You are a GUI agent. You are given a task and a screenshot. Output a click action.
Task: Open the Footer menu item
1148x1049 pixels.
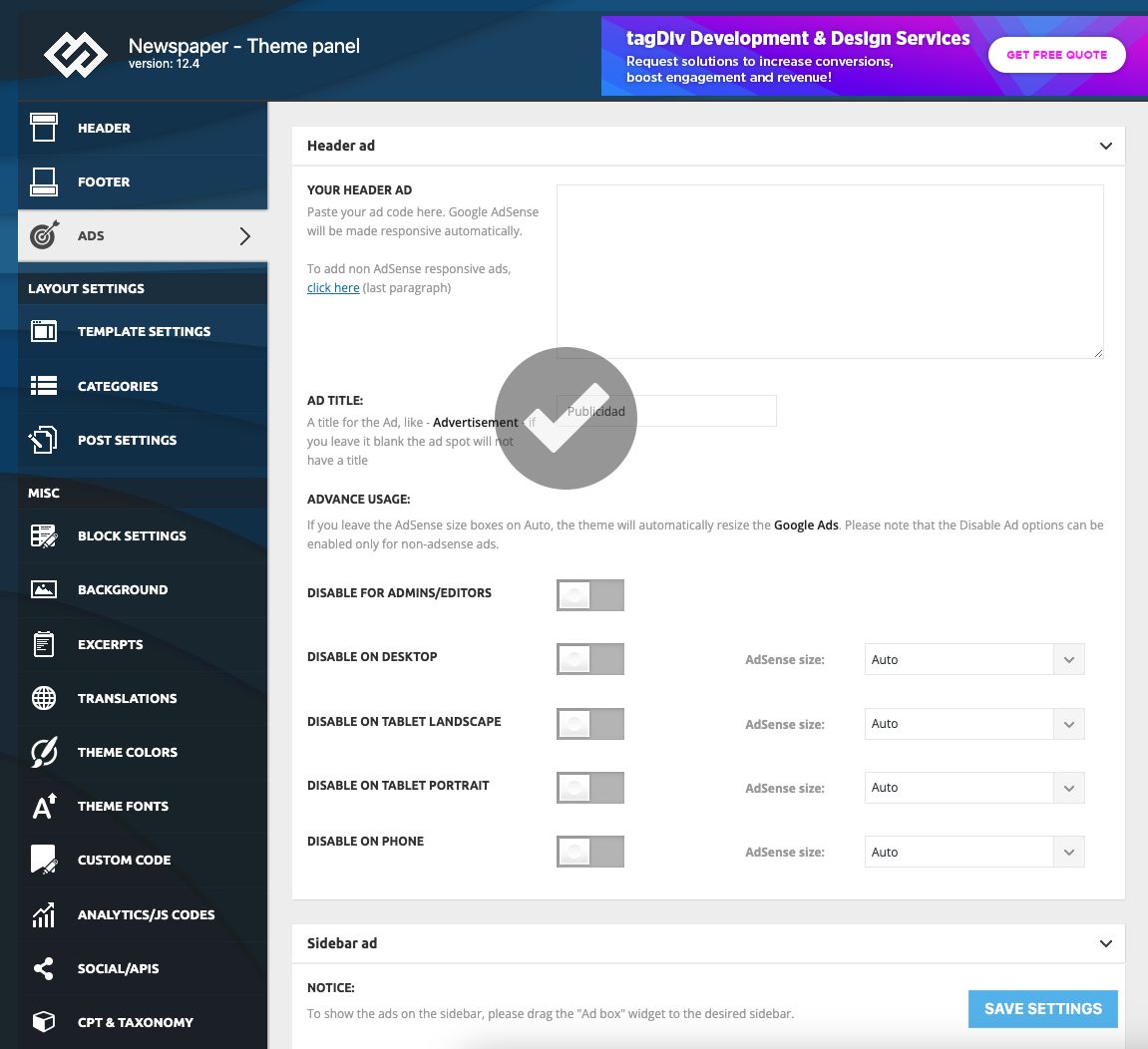click(143, 182)
